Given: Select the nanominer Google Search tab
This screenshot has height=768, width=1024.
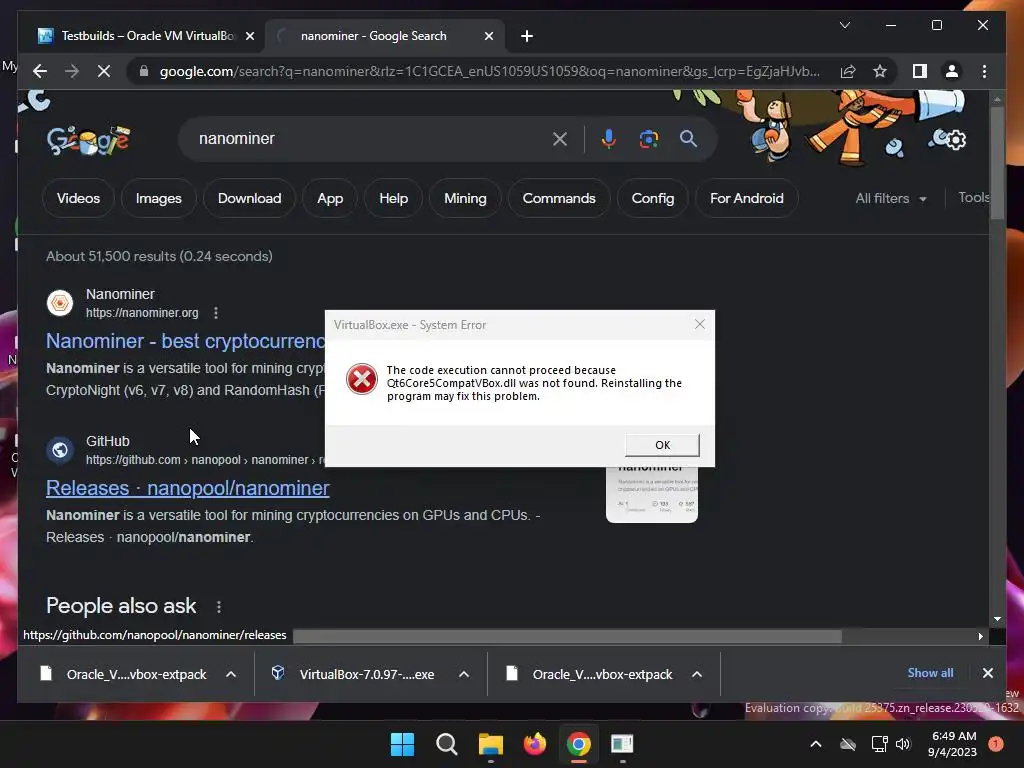Looking at the screenshot, I should [x=374, y=36].
